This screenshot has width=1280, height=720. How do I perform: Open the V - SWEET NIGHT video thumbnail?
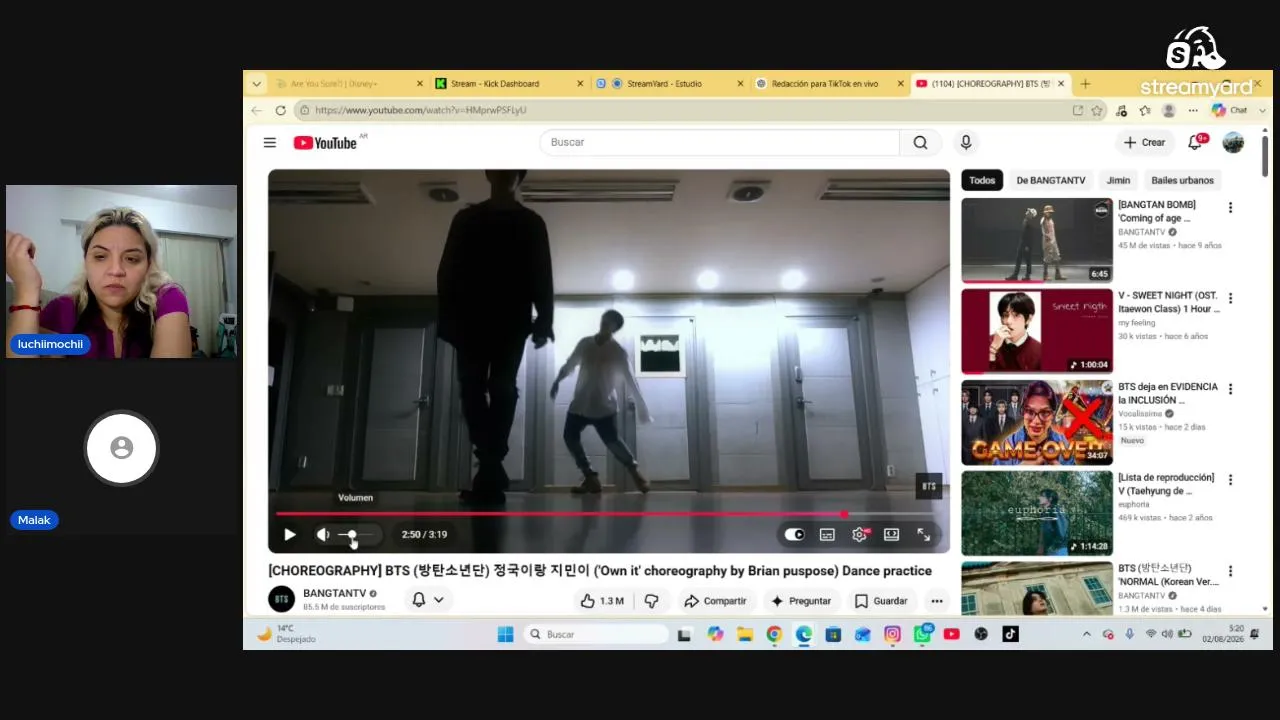tap(1037, 331)
